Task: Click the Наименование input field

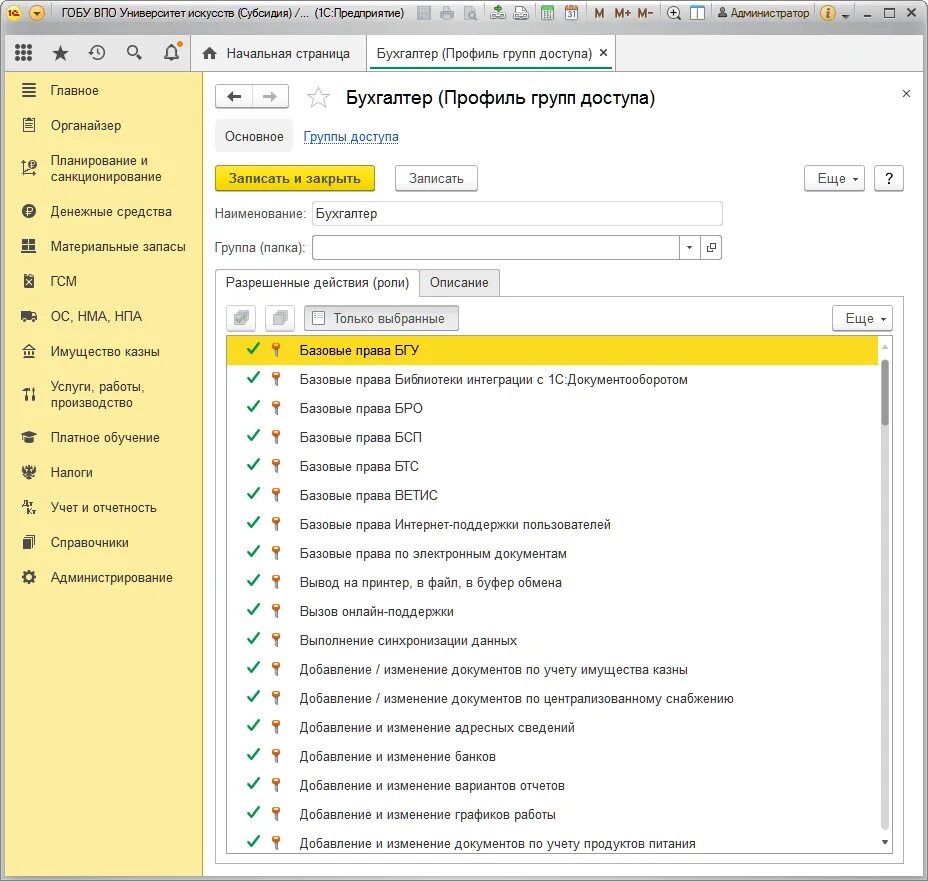Action: click(517, 213)
